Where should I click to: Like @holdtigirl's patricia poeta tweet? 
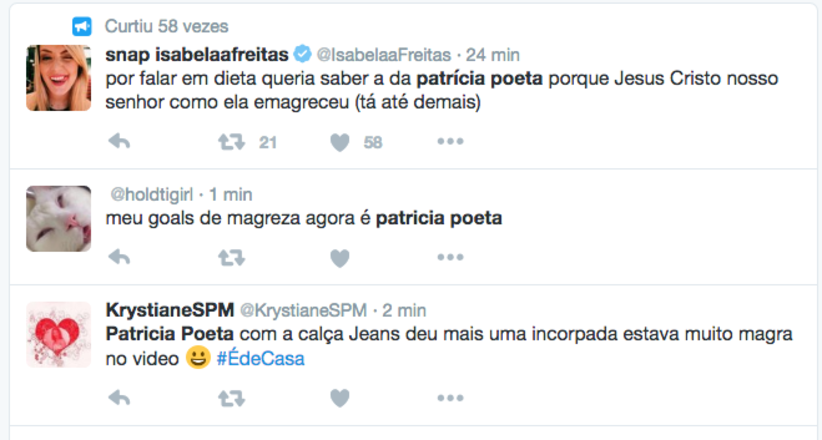coord(340,258)
